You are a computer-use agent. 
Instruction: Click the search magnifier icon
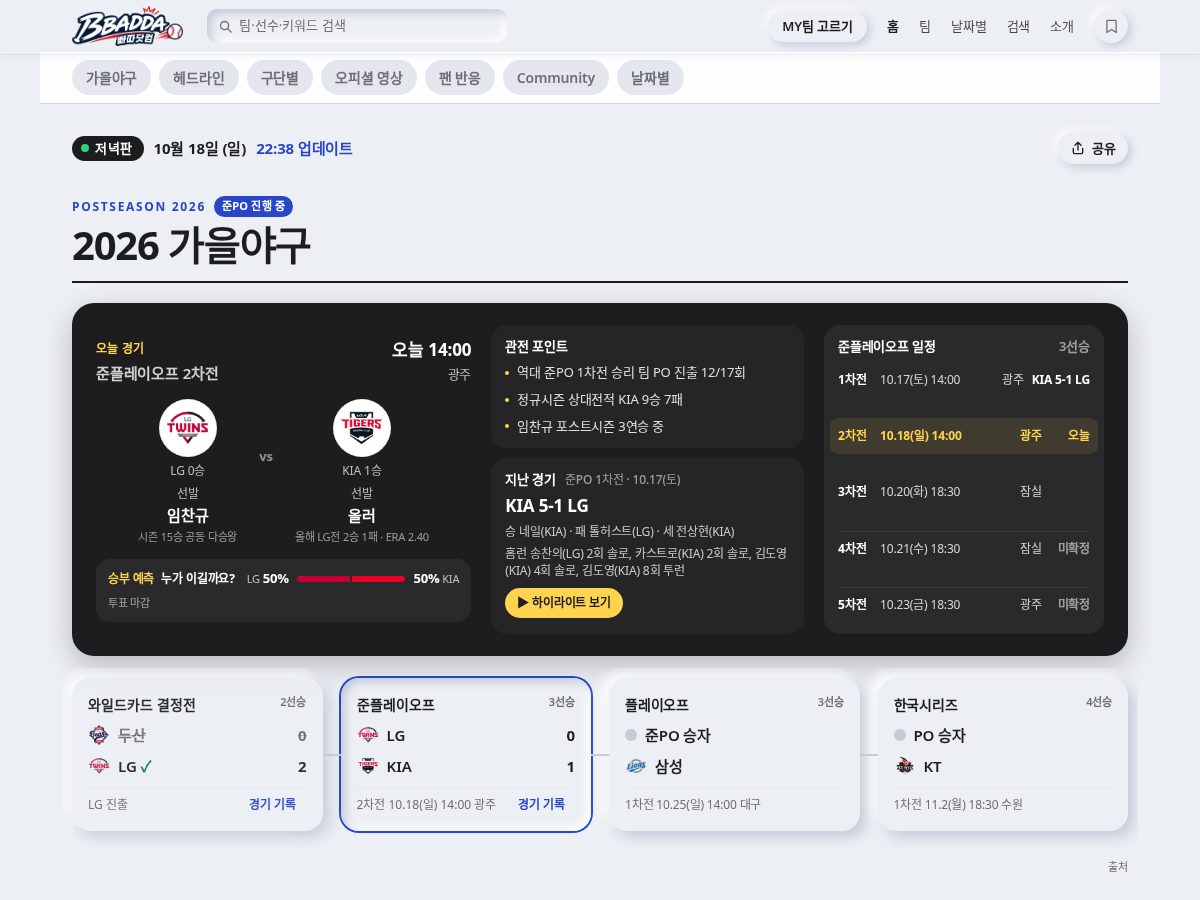[x=224, y=26]
